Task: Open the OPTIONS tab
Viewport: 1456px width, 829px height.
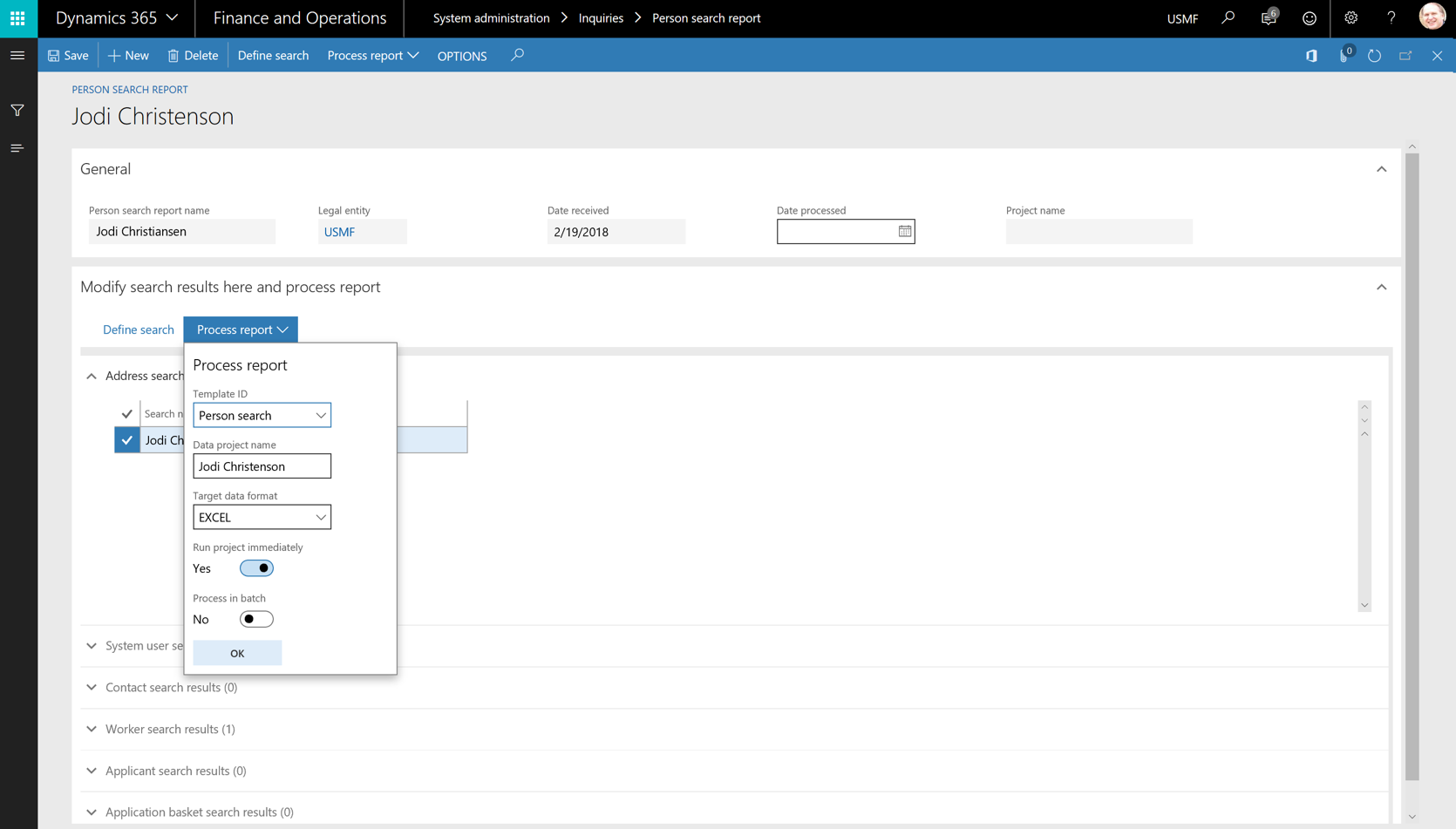Action: click(462, 56)
